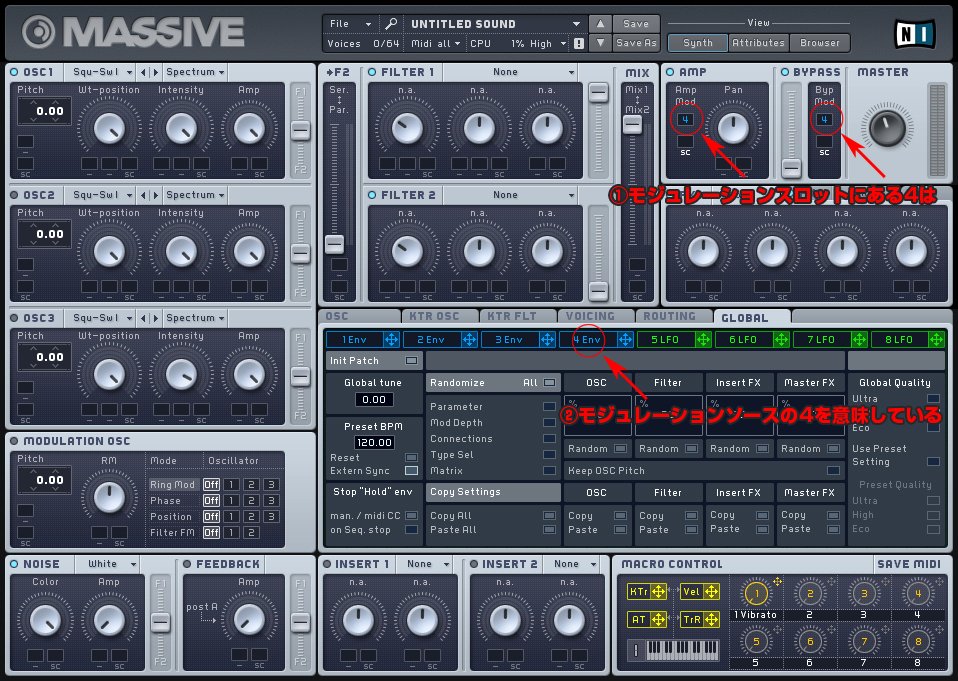958x681 pixels.
Task: Toggle OSC1 power button
Action: pyautogui.click(x=14, y=72)
